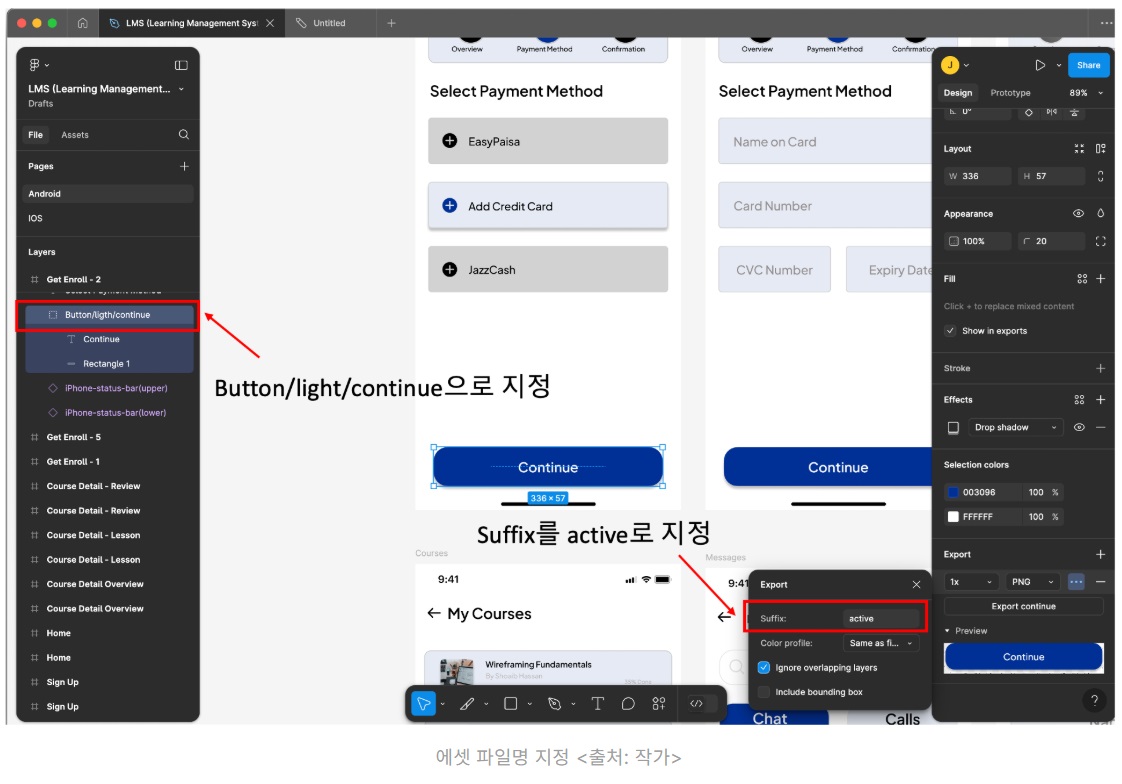Switch to the Untitled file tab
The width and height of the screenshot is (1122, 784).
tap(329, 23)
